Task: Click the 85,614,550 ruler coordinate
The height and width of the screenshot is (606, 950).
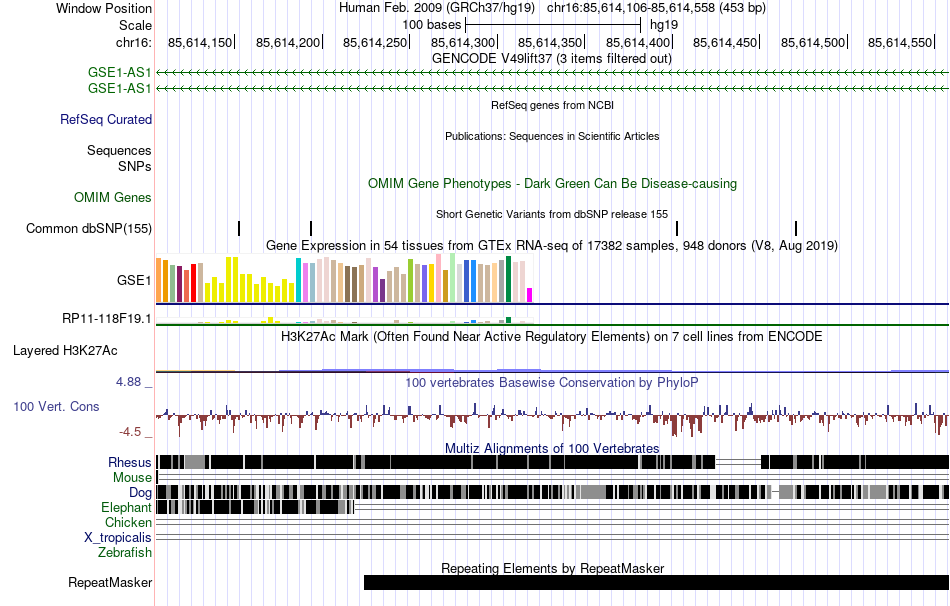Action: coord(900,42)
